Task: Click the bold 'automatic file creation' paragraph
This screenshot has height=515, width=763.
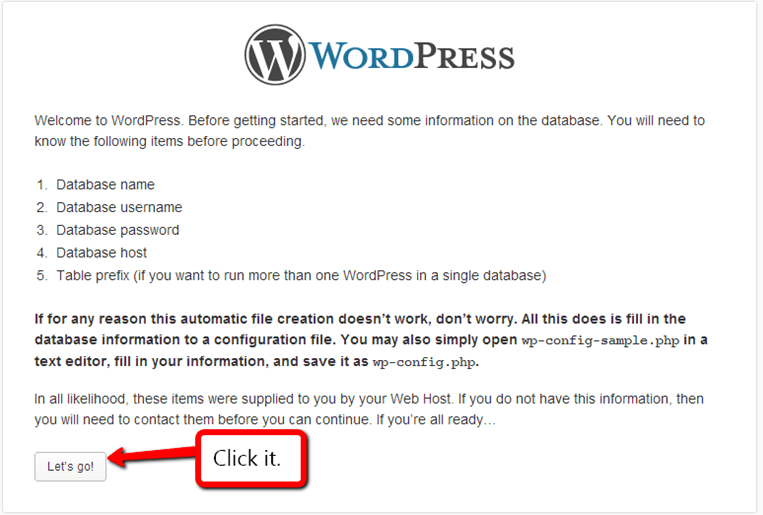Action: tap(371, 340)
